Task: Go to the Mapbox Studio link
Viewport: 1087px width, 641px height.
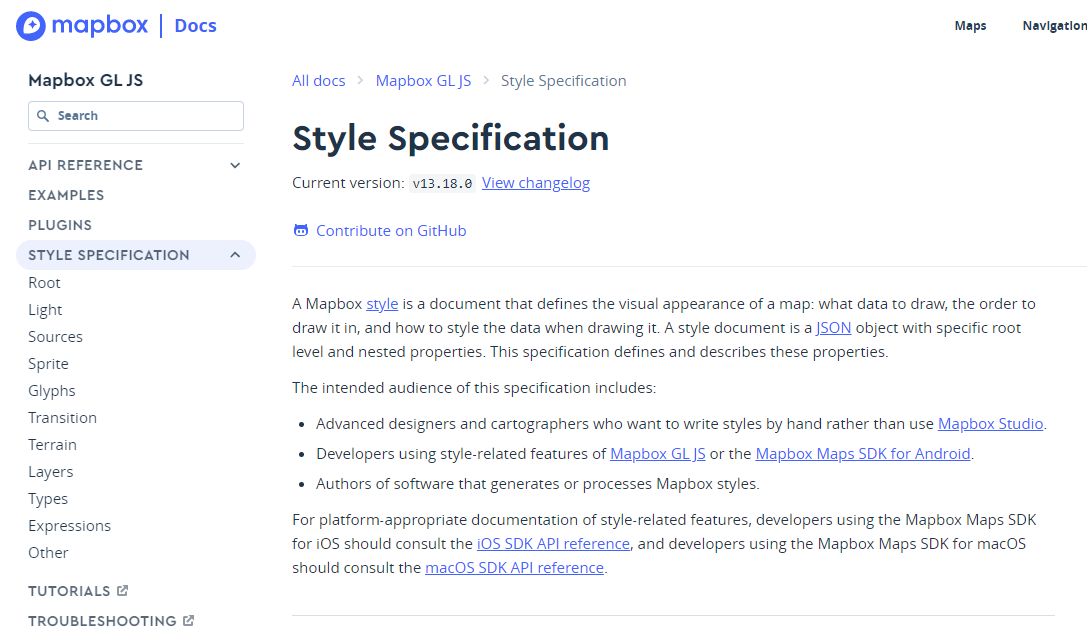Action: [x=990, y=423]
